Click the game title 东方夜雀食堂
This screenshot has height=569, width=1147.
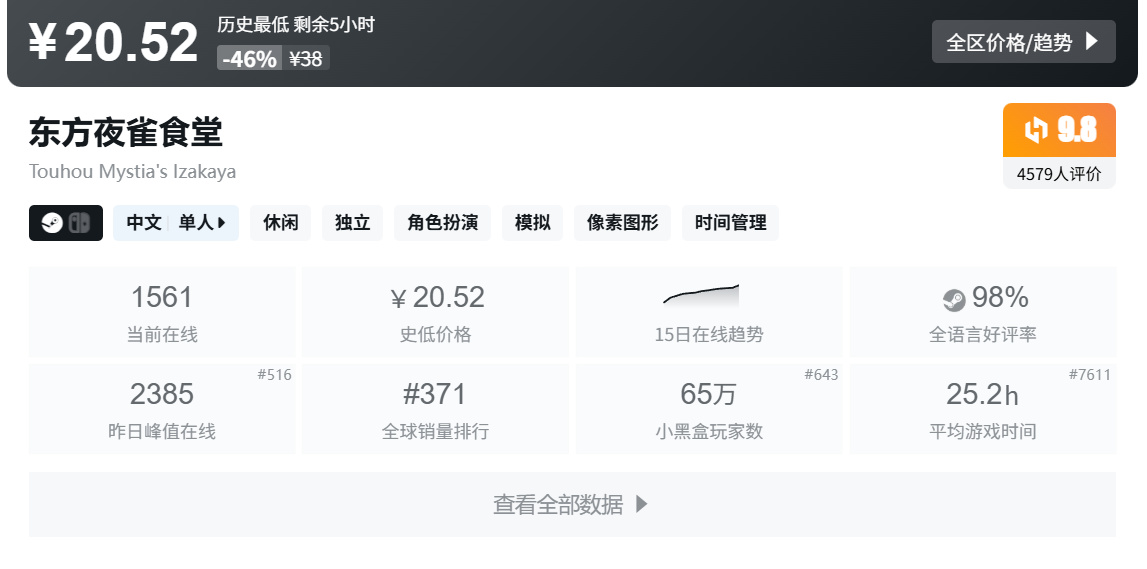click(126, 132)
